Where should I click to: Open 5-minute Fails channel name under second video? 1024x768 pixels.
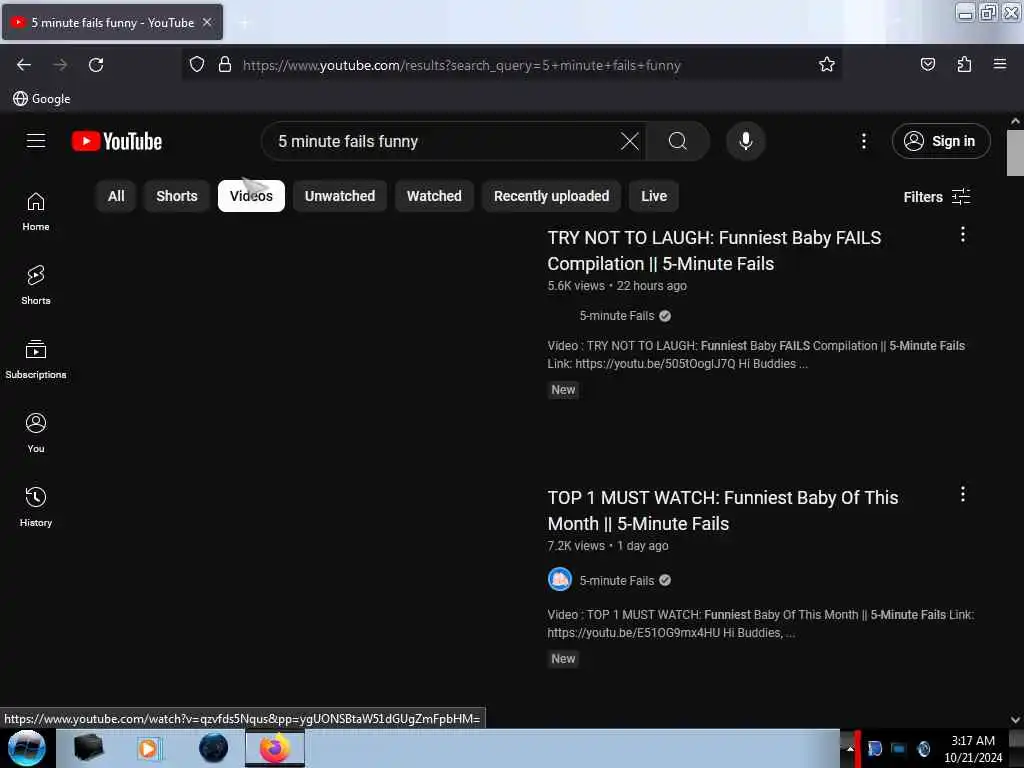(617, 581)
